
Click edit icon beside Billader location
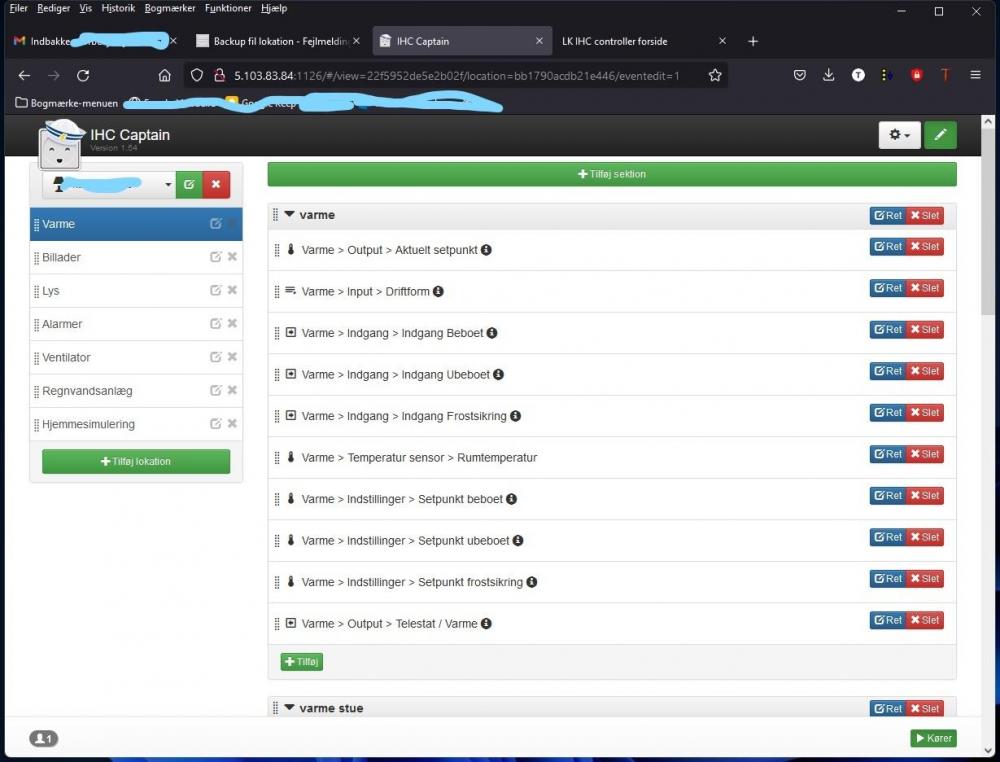pyautogui.click(x=216, y=257)
